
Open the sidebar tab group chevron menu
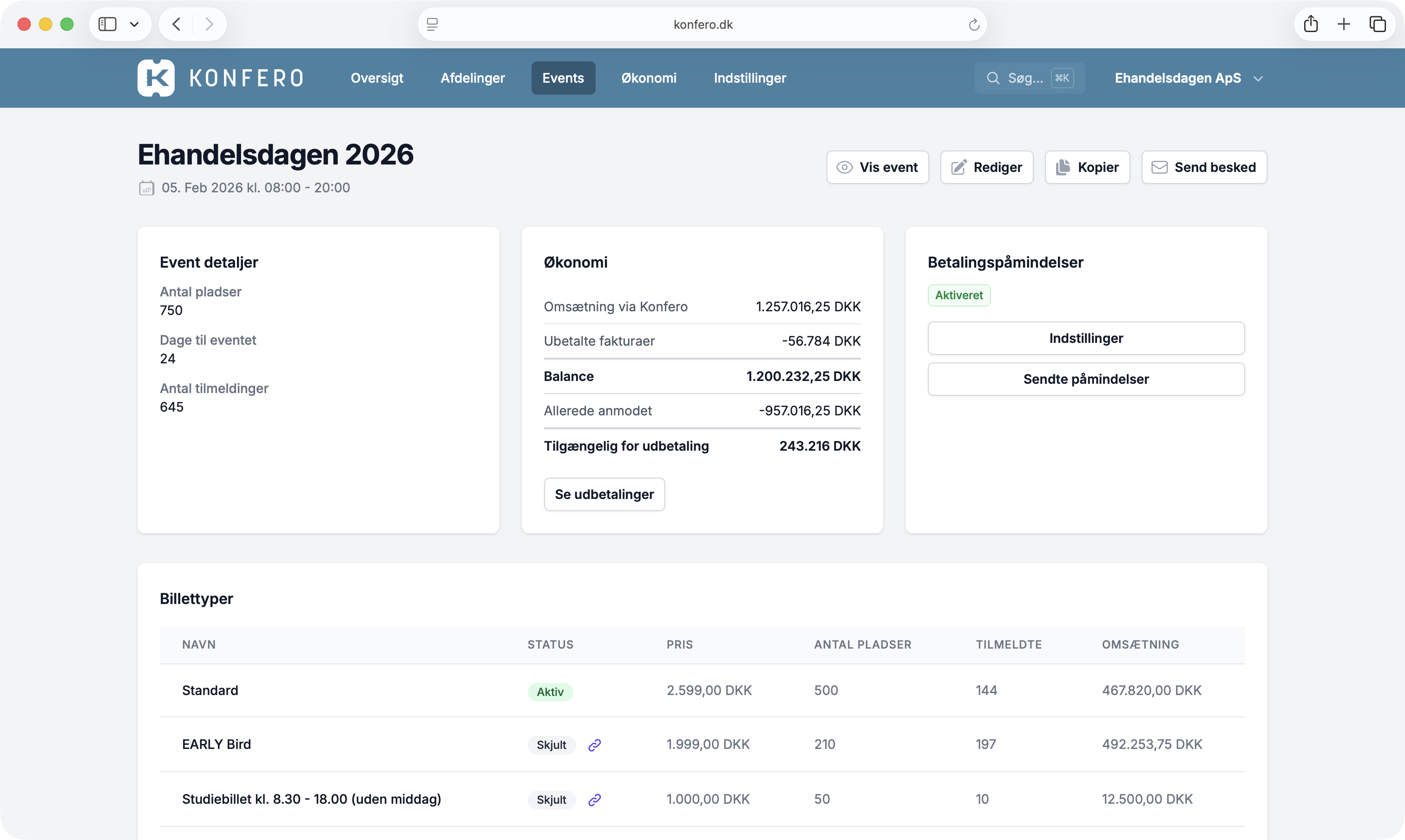(x=134, y=24)
